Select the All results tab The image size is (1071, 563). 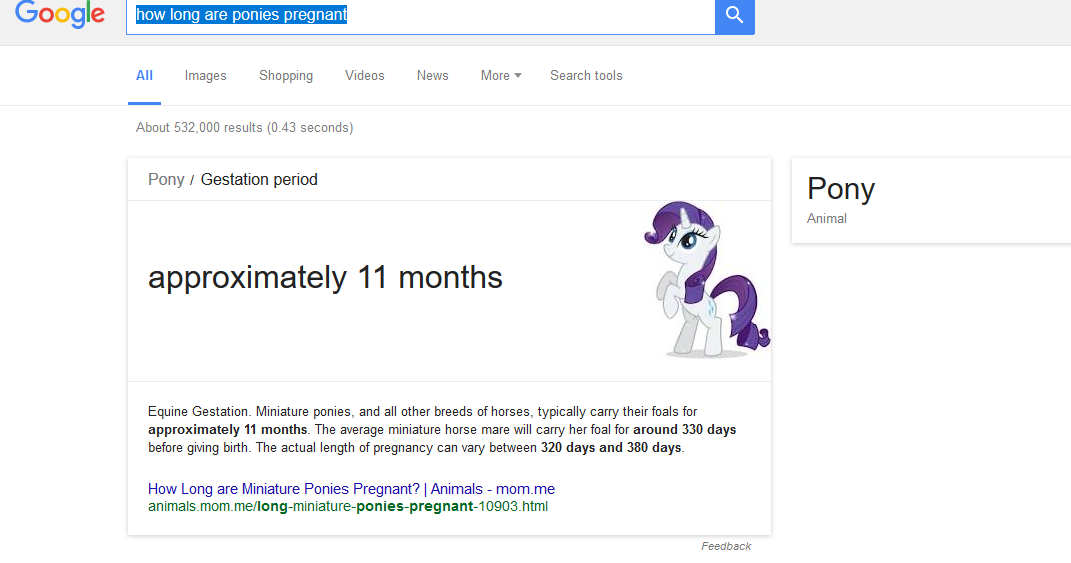(144, 76)
